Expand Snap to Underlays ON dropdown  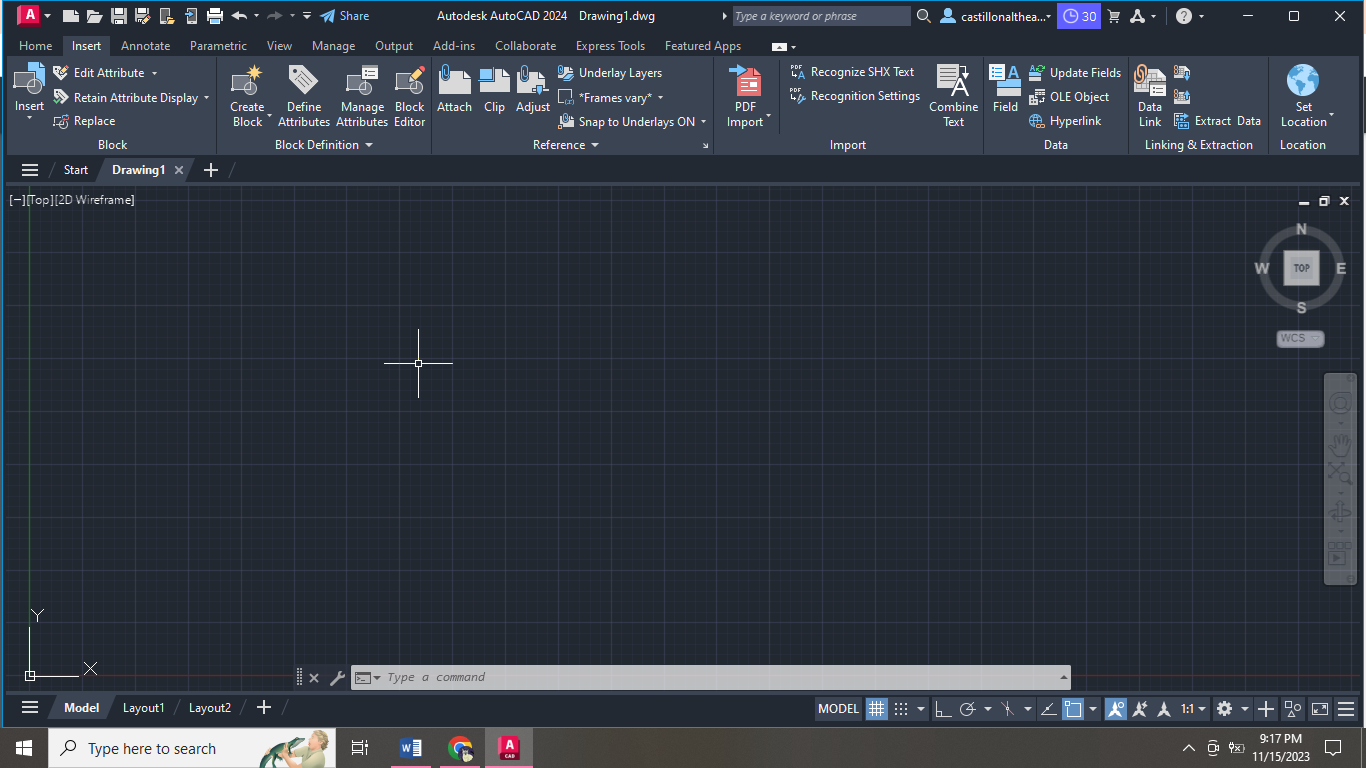[x=703, y=122]
